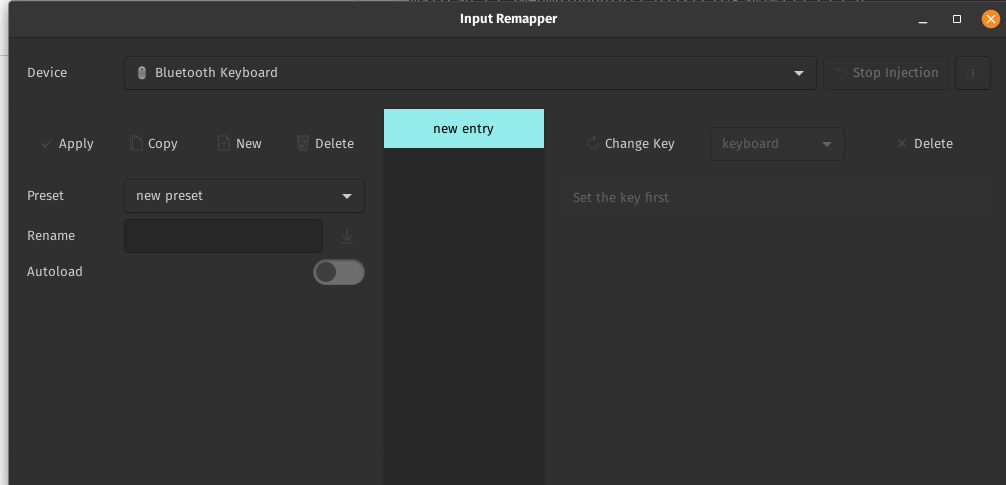Delete the preset via trash icon
The height and width of the screenshot is (485, 1006).
pos(325,144)
